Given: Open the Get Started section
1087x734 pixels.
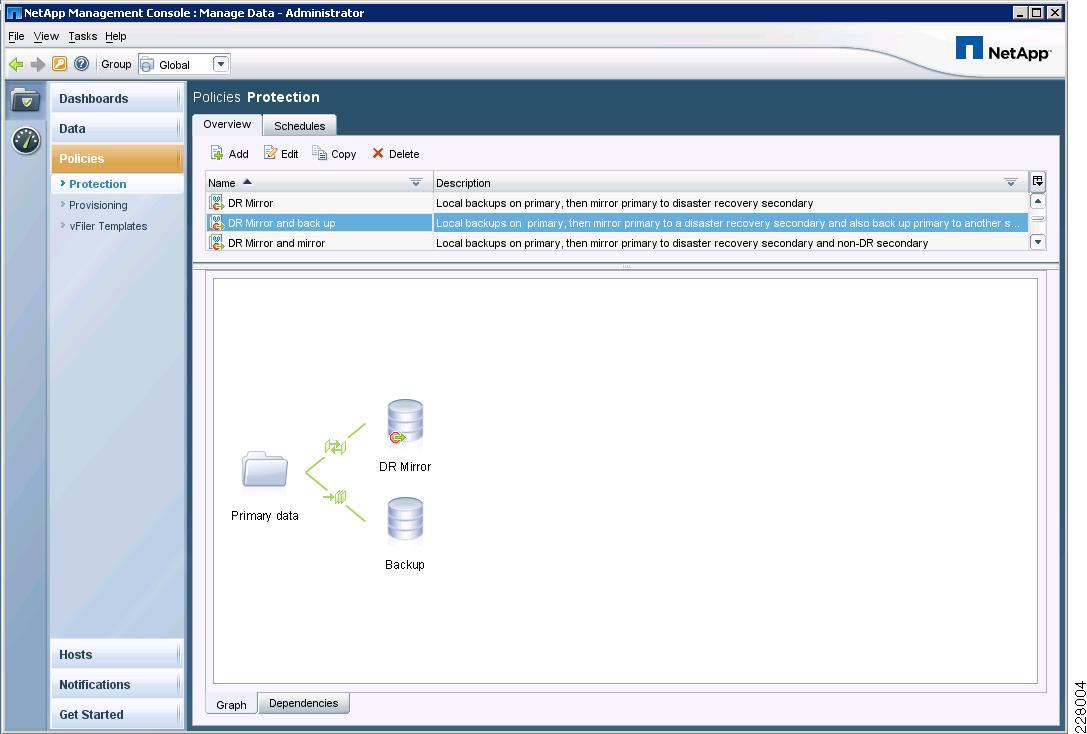Looking at the screenshot, I should coord(116,714).
